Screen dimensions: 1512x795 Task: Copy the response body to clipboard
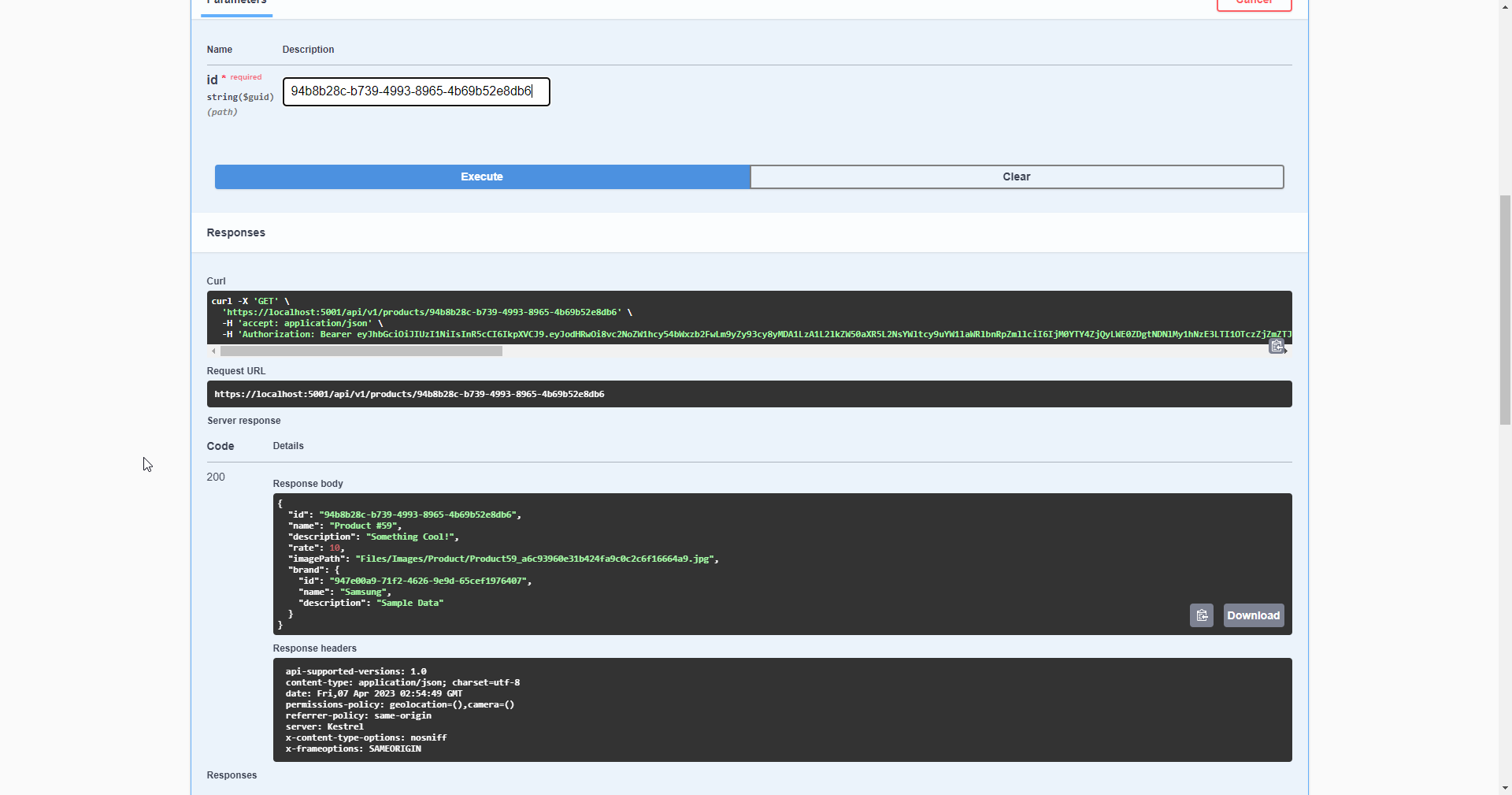tap(1201, 615)
